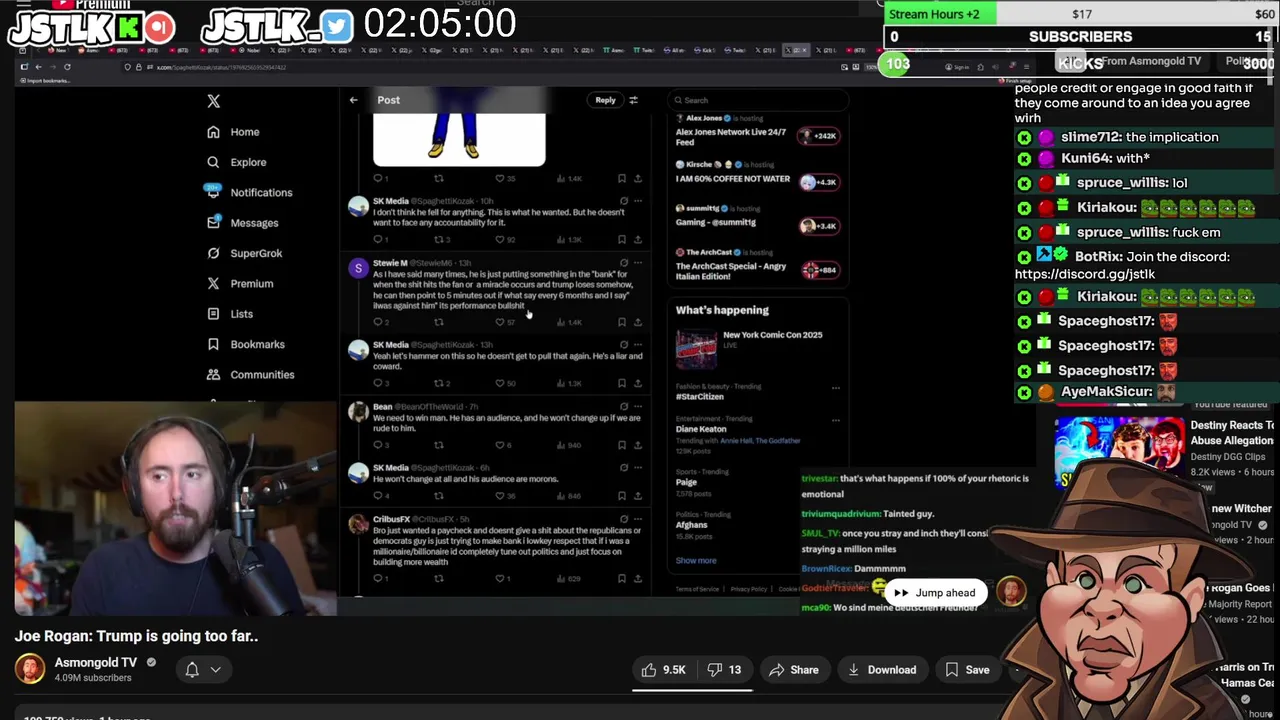Share SK Media's 10h reply
The image size is (1280, 720).
pyautogui.click(x=638, y=240)
